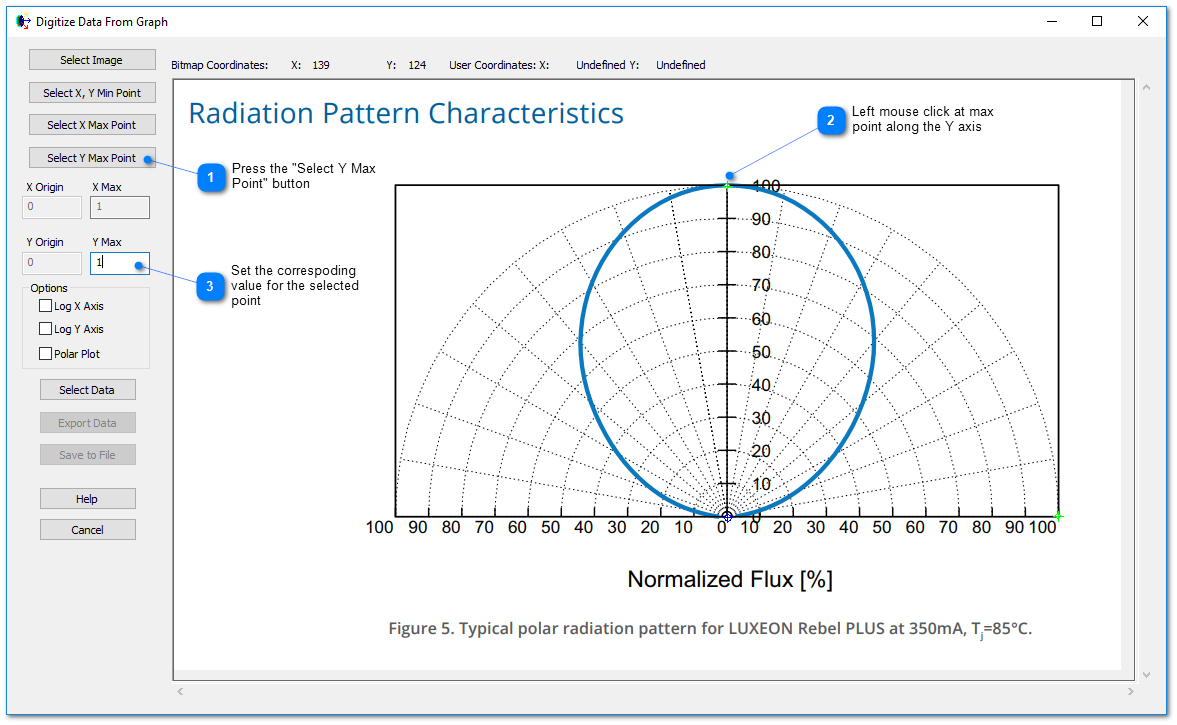1177x725 pixels.
Task: Enable the Log X Axis checkbox
Action: click(x=46, y=306)
